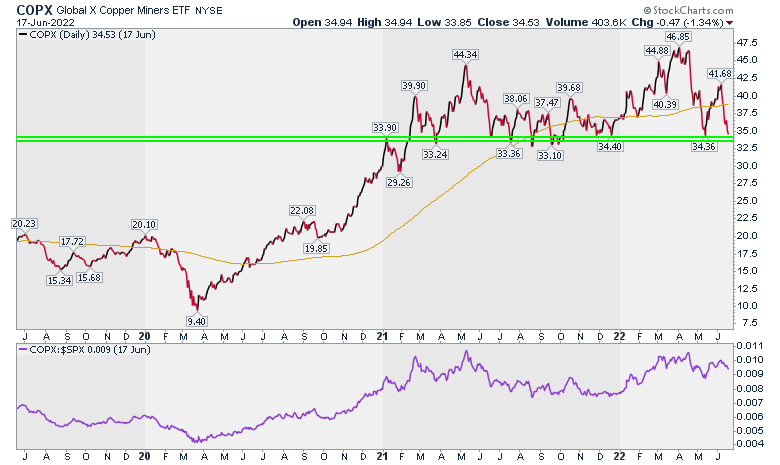Click the 0.004 ratio axis tick
Viewport: 780px width, 465px height.
749,444
